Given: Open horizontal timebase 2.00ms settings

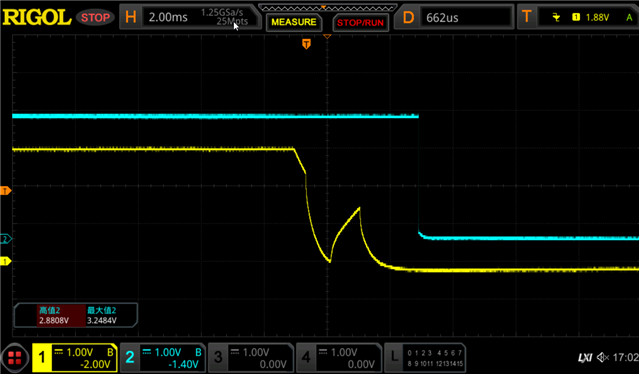Looking at the screenshot, I should click(190, 17).
